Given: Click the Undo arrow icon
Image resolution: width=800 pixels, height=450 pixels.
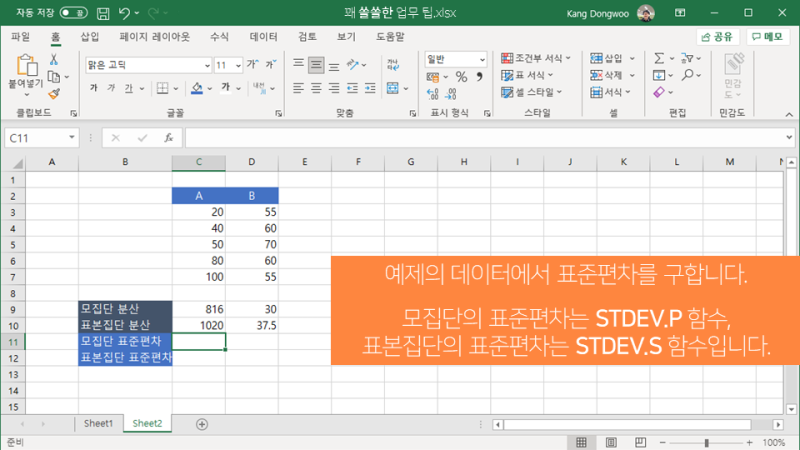Looking at the screenshot, I should pyautogui.click(x=124, y=13).
